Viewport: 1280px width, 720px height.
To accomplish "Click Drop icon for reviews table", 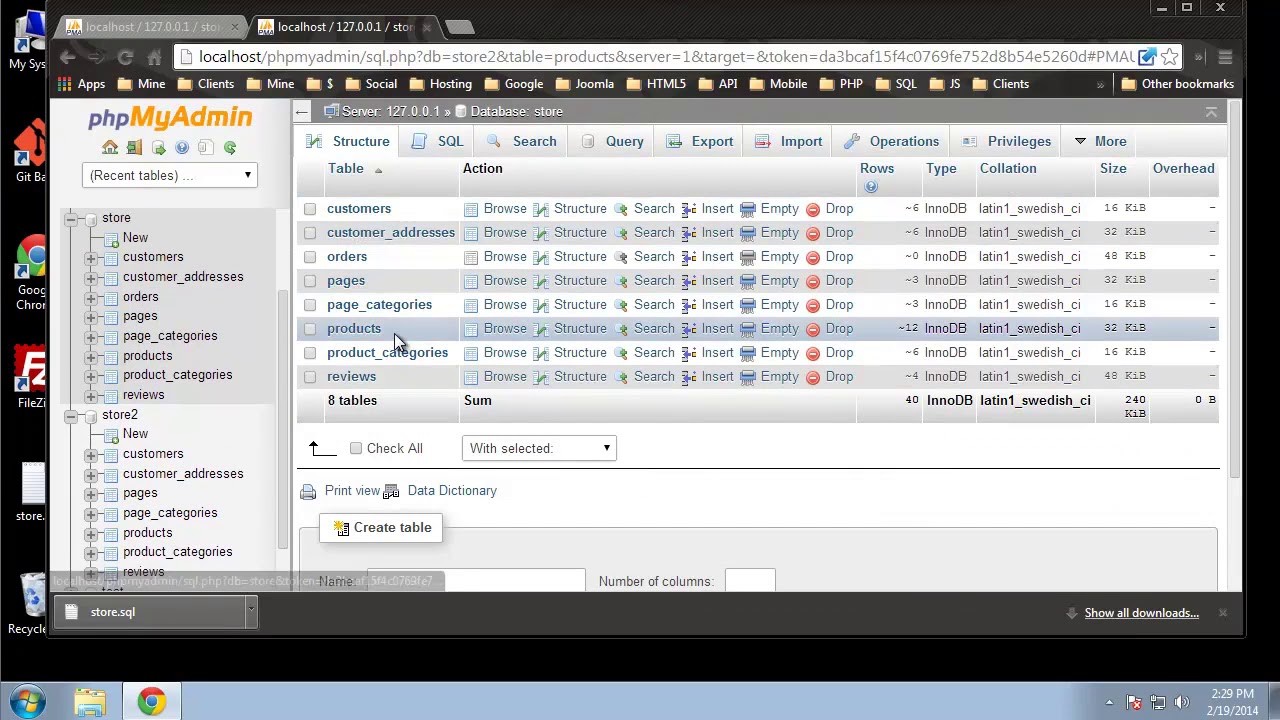I will coord(813,377).
